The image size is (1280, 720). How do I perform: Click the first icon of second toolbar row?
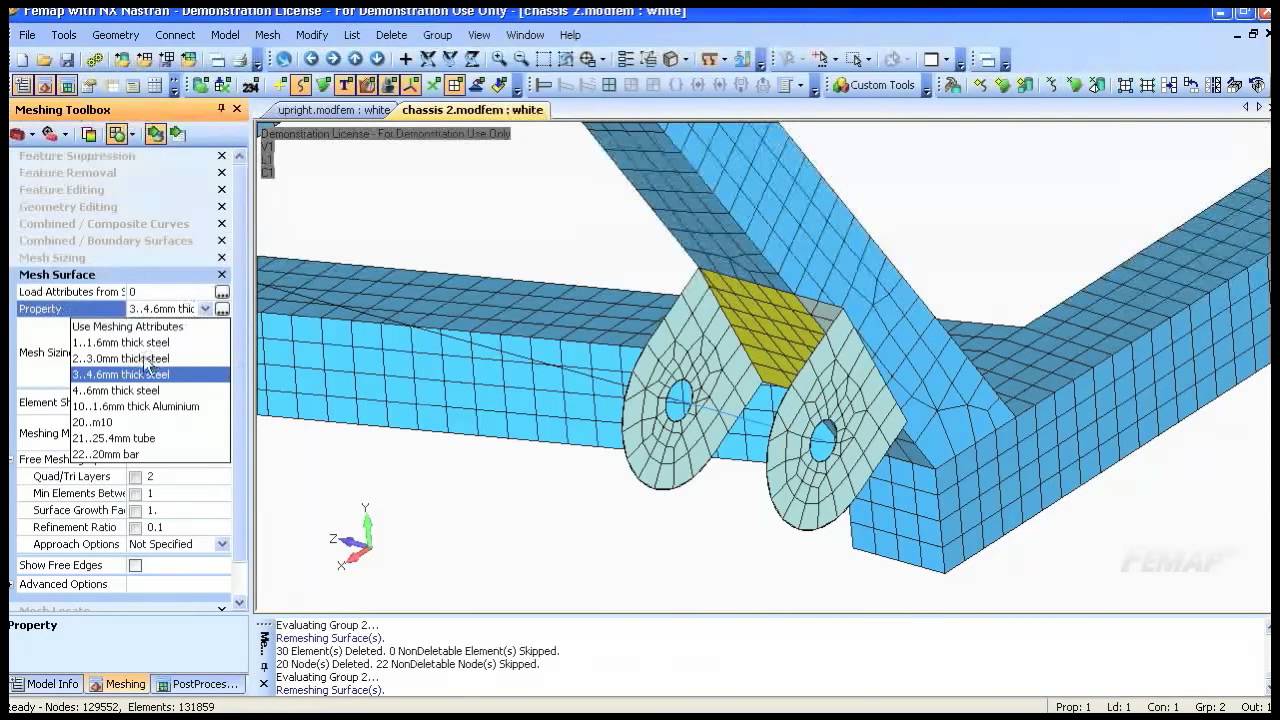click(23, 86)
